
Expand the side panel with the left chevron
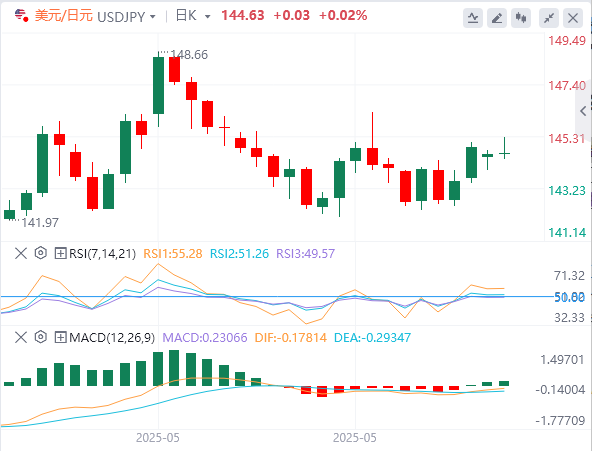(583, 111)
